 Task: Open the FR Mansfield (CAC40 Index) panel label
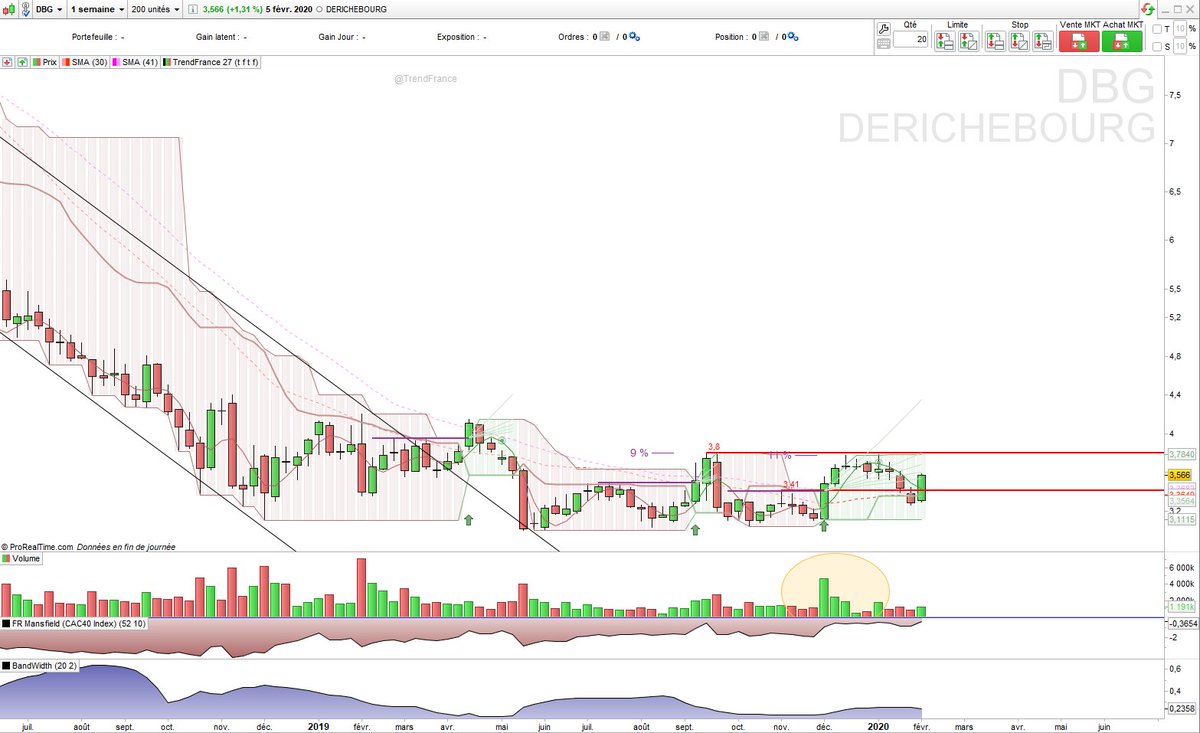(x=73, y=623)
